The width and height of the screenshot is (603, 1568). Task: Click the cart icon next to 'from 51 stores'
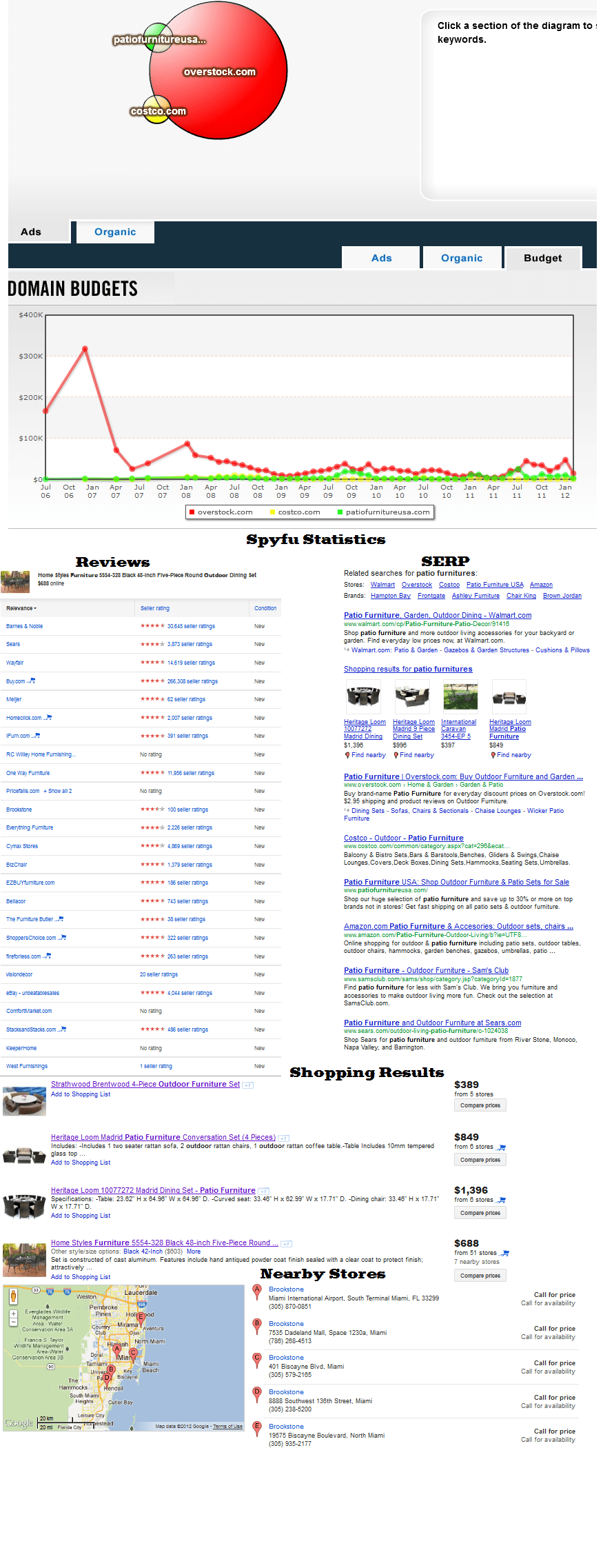[x=505, y=1253]
